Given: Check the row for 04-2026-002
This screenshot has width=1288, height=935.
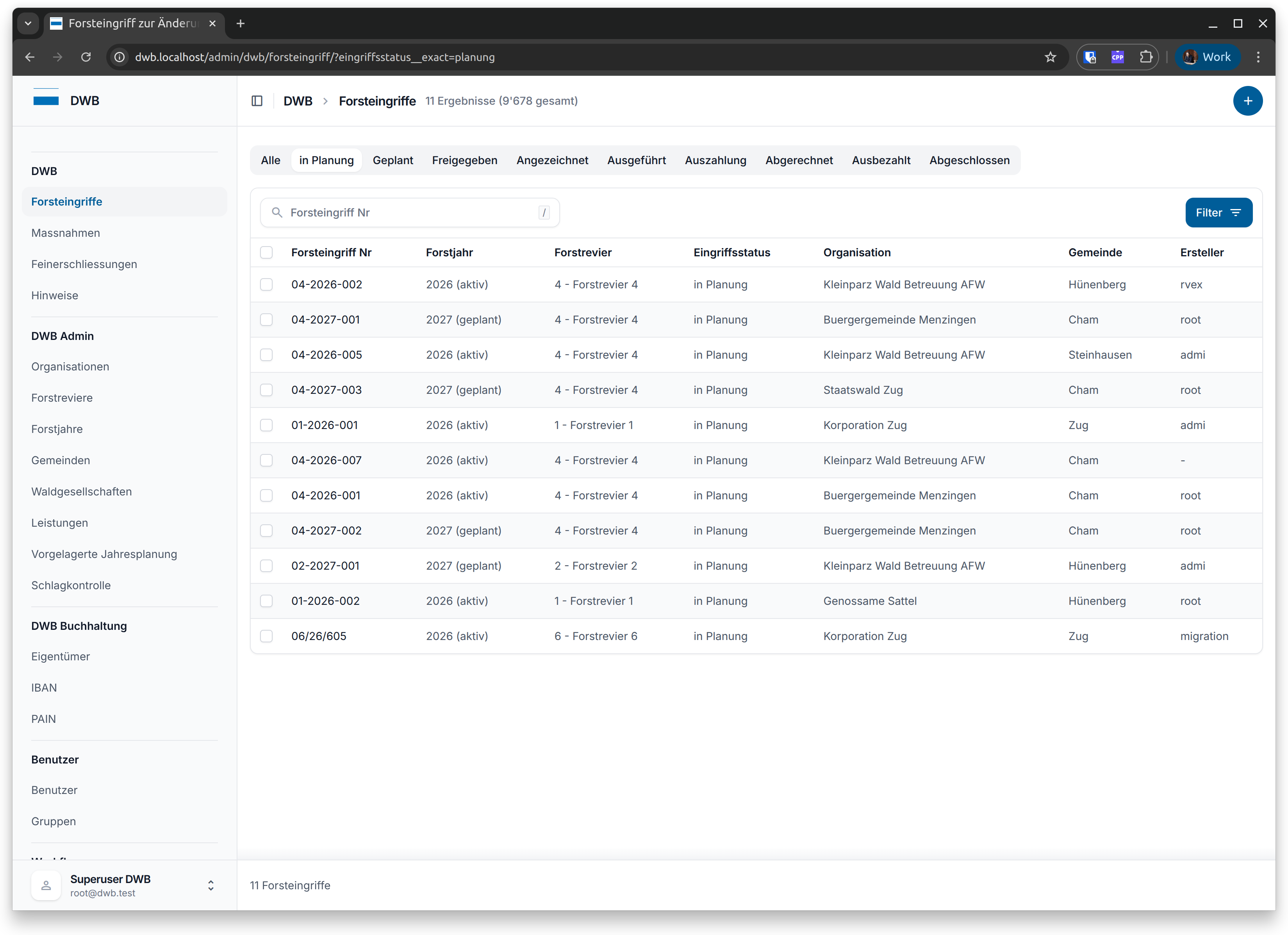Looking at the screenshot, I should click(x=266, y=284).
